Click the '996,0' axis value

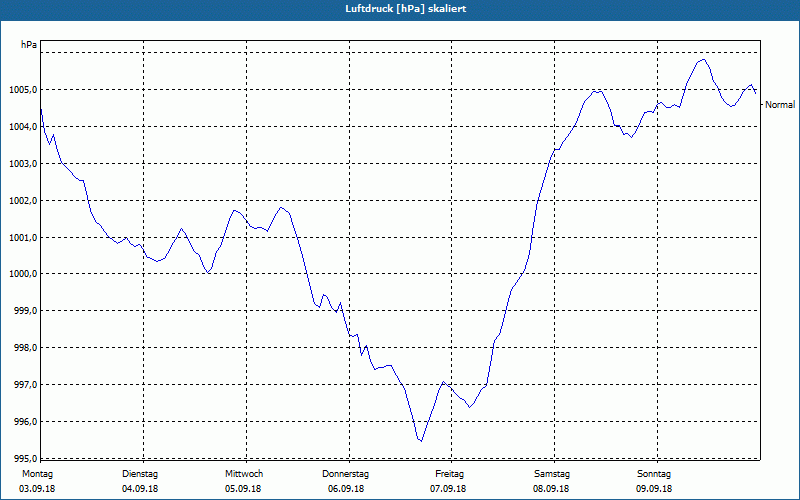[26, 422]
